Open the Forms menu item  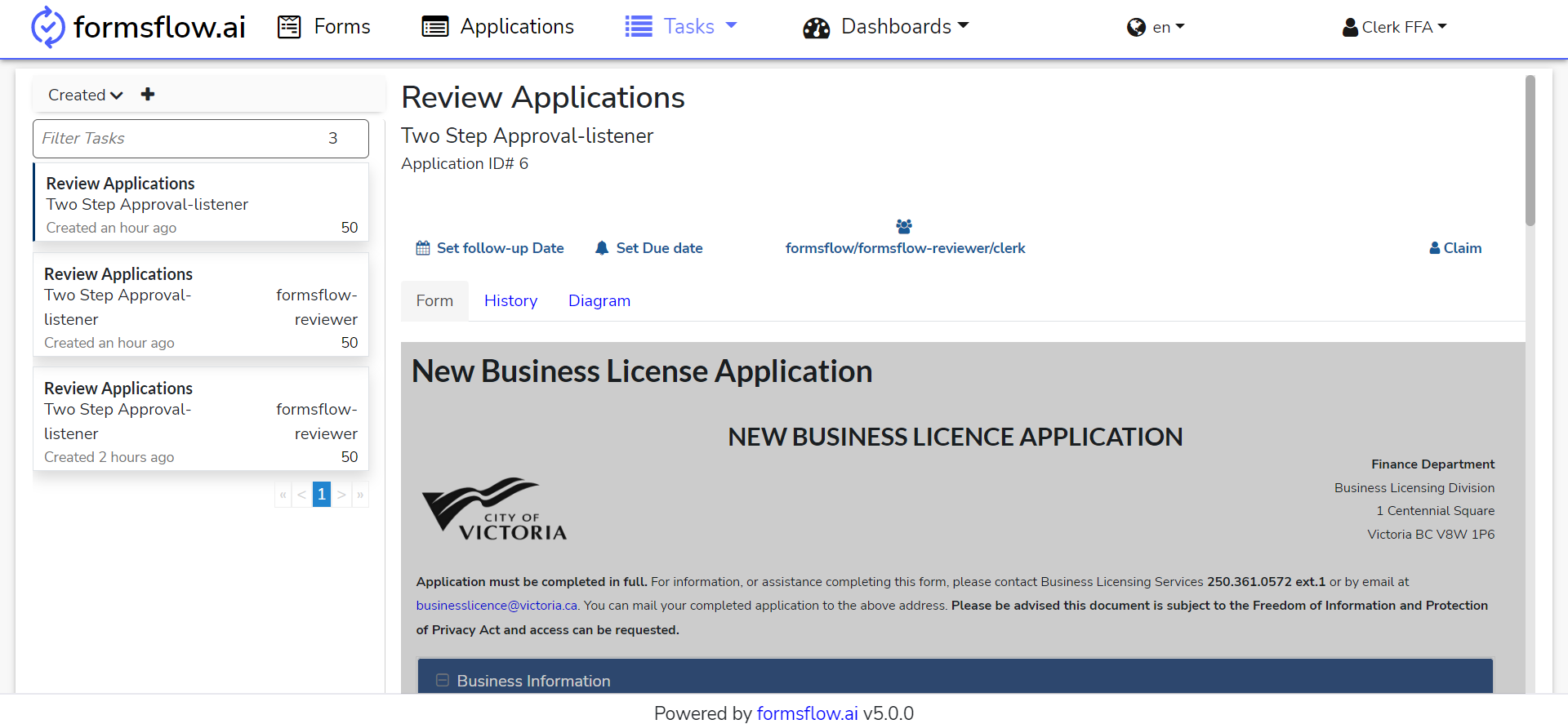click(323, 27)
